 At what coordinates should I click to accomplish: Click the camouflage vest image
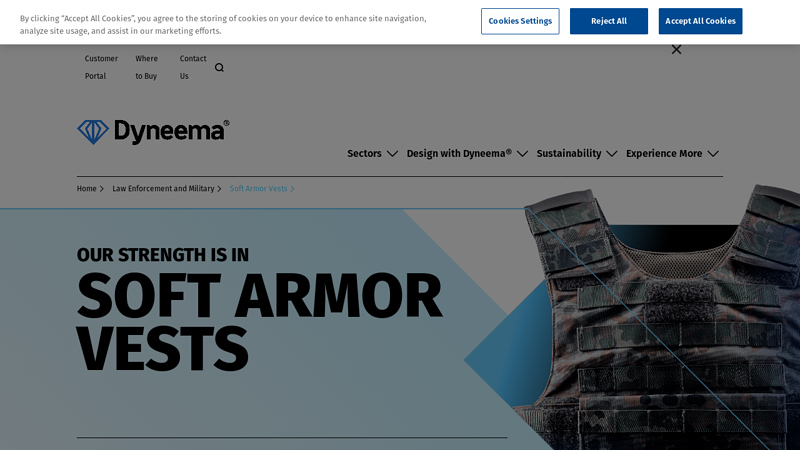658,319
